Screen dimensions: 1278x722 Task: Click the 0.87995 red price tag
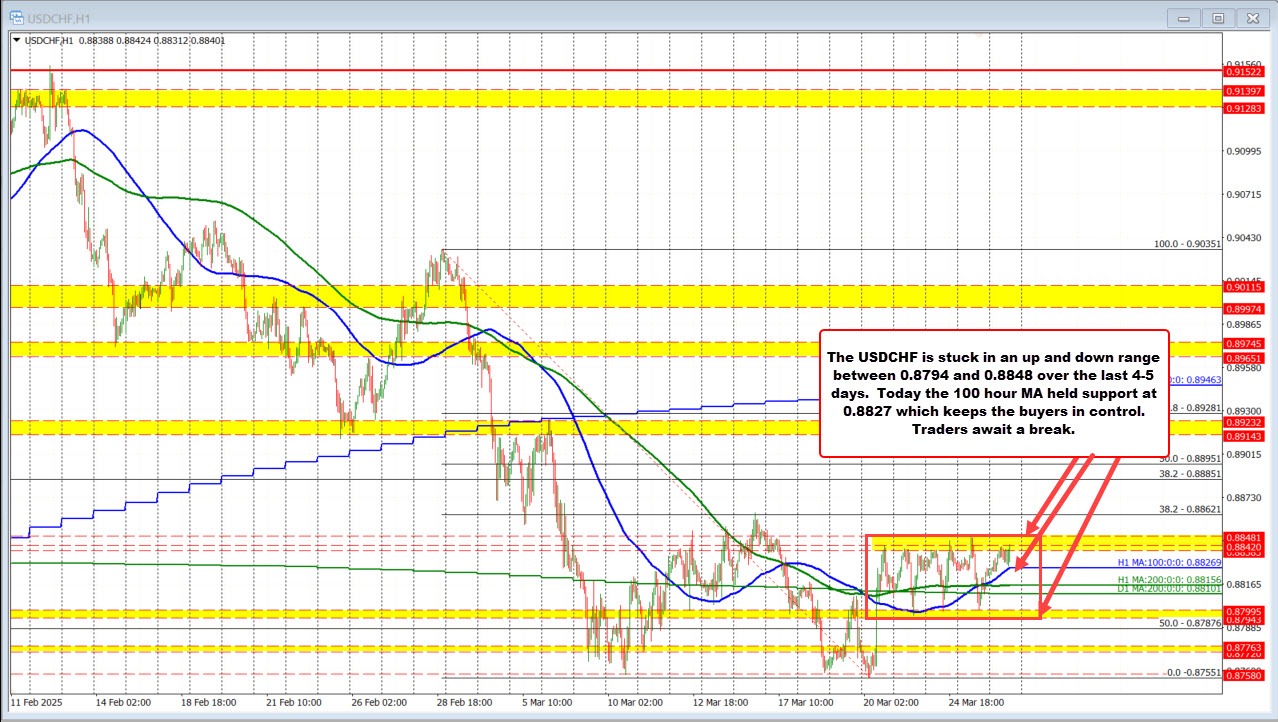1245,611
